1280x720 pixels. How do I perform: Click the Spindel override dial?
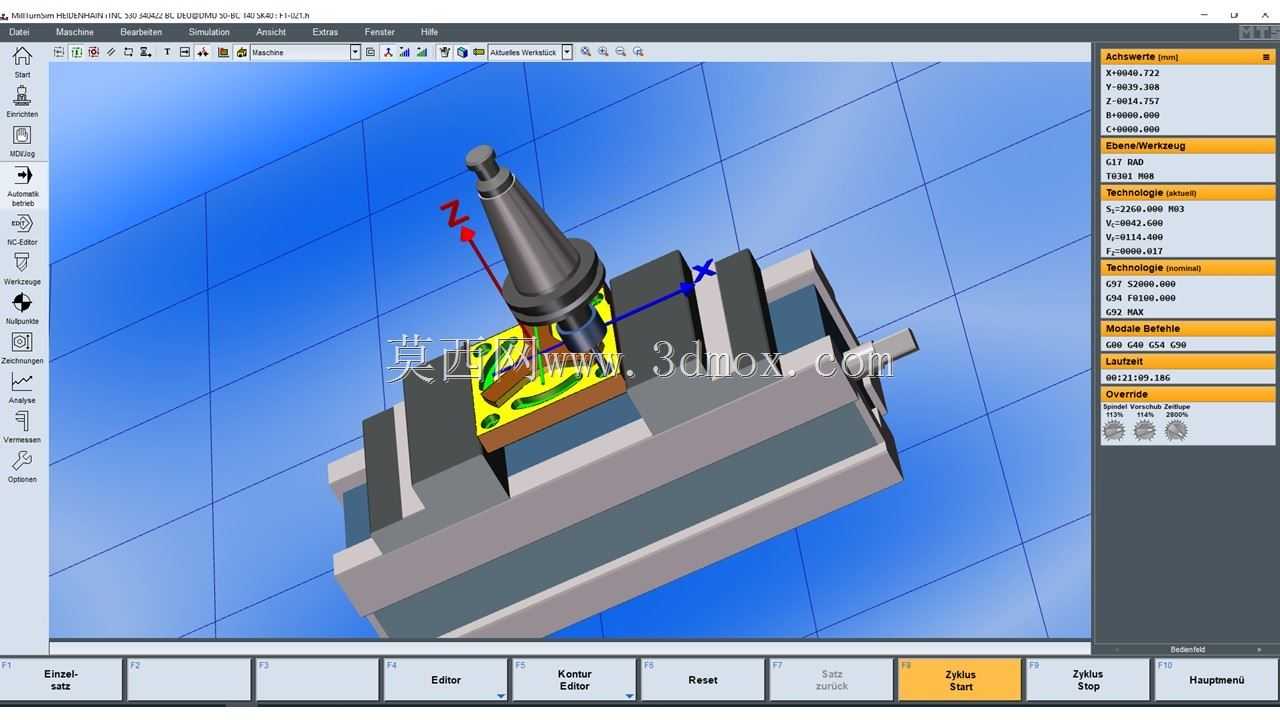1113,431
